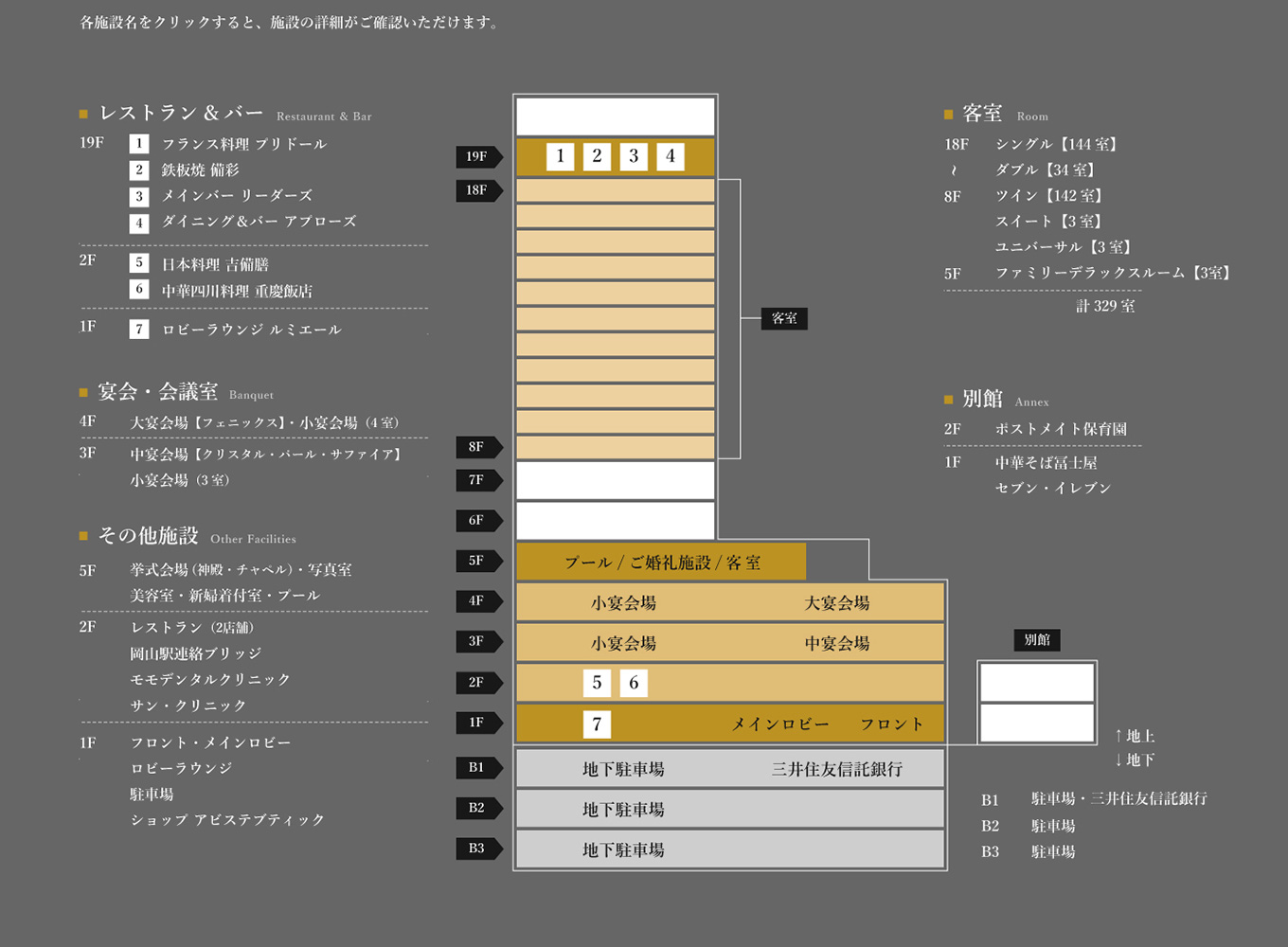Image resolution: width=1288 pixels, height=947 pixels.
Task: Click the 19F floor arrow label
Action: 478,156
